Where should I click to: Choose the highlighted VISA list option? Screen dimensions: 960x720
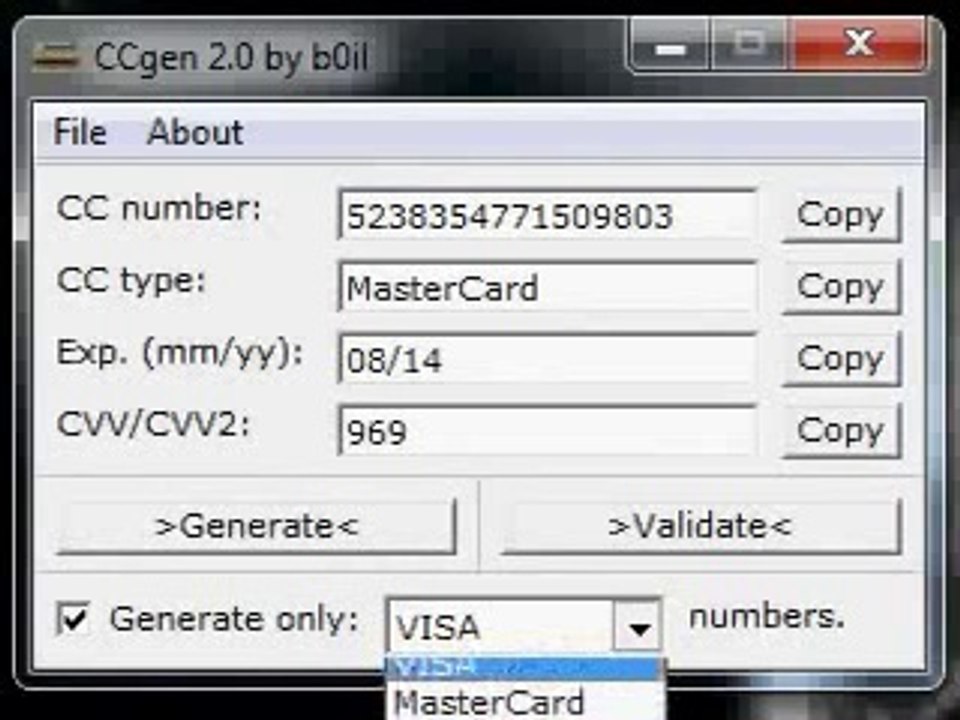pos(525,668)
